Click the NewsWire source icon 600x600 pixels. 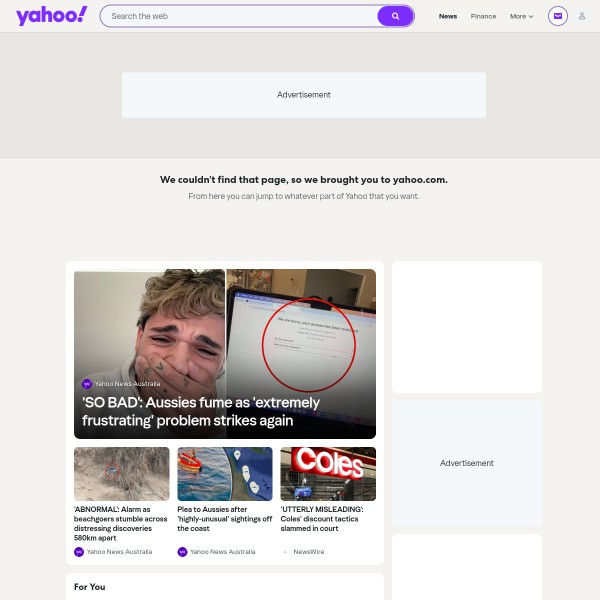285,552
